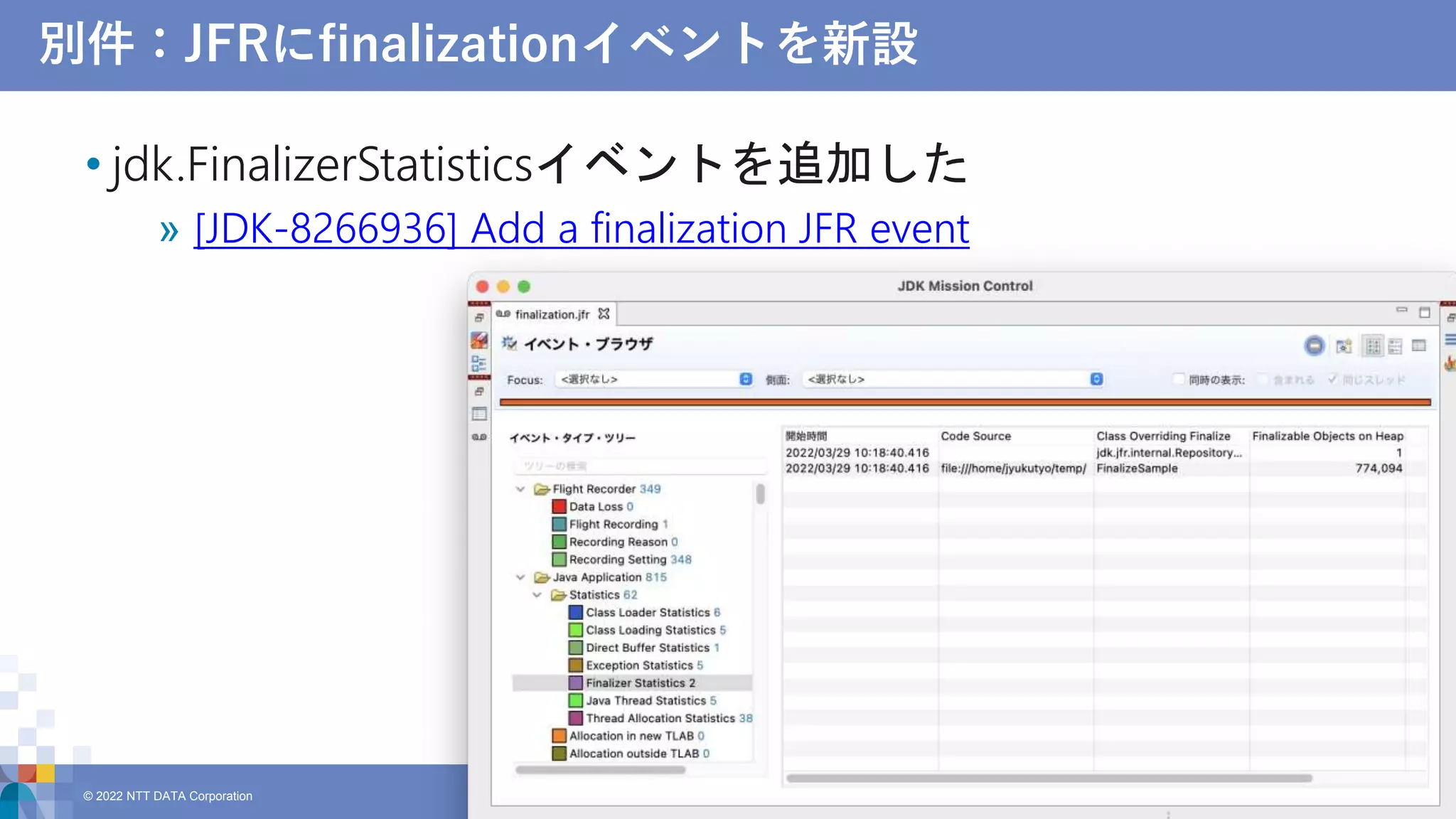Viewport: 1456px width, 819px height.
Task: Click the selection settings icon in toolbar
Action: [1344, 346]
